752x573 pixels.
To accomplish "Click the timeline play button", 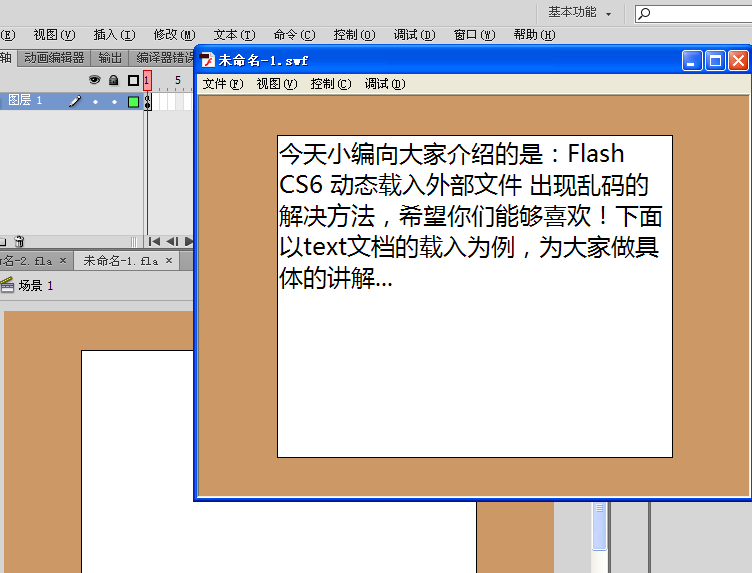I will pyautogui.click(x=189, y=241).
